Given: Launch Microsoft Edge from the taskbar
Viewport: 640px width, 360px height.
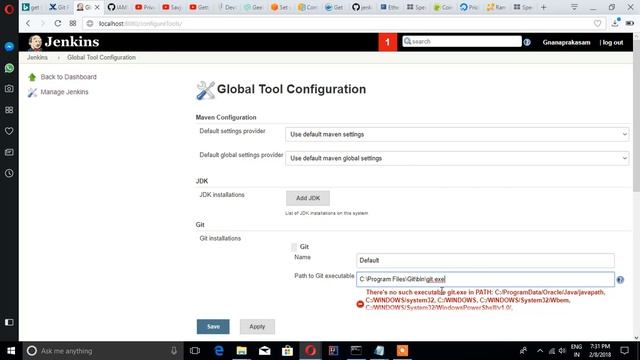Looking at the screenshot, I should 219,351.
